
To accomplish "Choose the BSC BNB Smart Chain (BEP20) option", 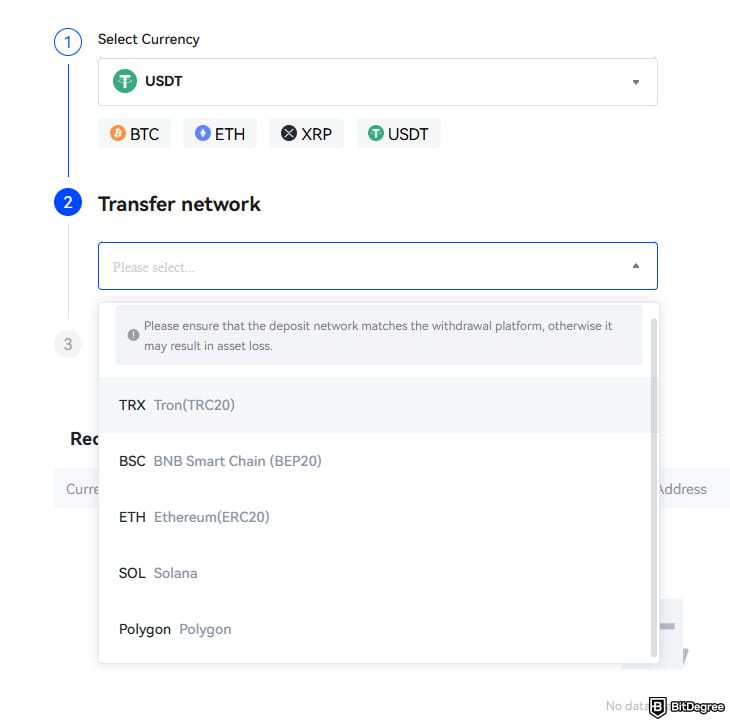I will (x=375, y=461).
